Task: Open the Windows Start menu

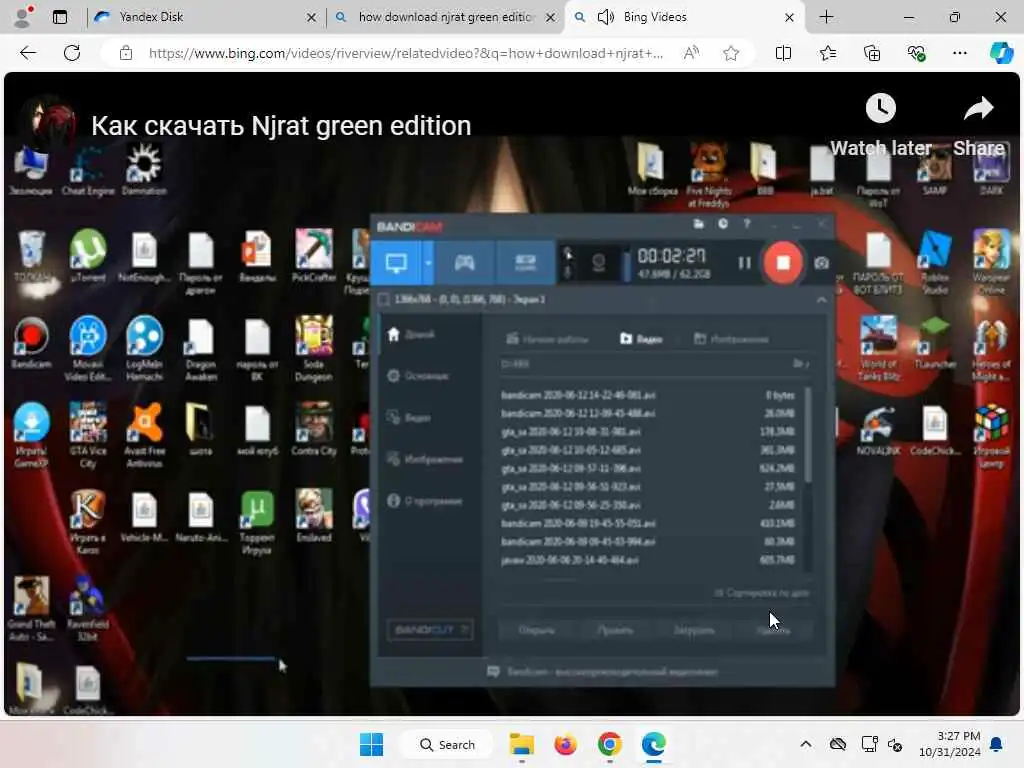Action: pos(372,744)
